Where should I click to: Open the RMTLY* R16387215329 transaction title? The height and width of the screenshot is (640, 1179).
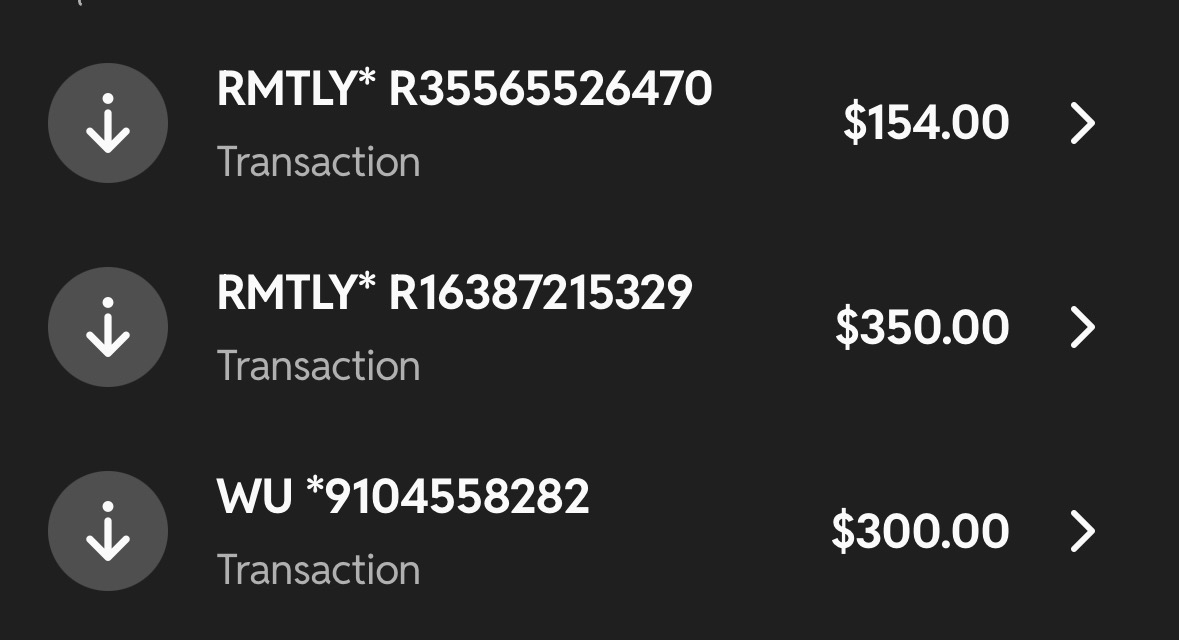coord(454,293)
